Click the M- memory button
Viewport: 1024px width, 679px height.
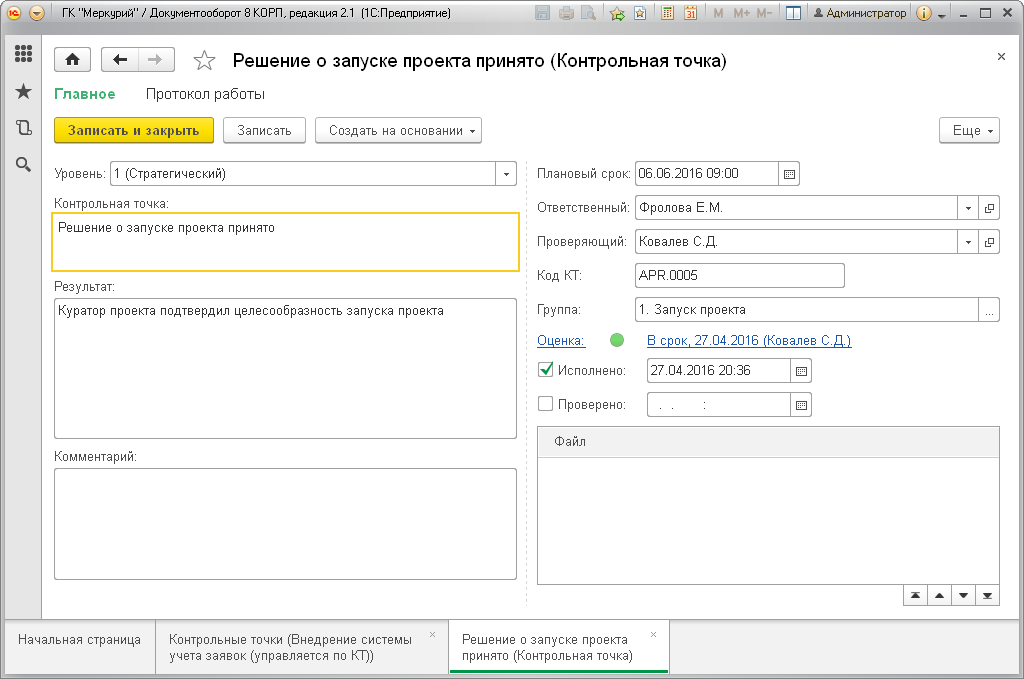click(764, 13)
